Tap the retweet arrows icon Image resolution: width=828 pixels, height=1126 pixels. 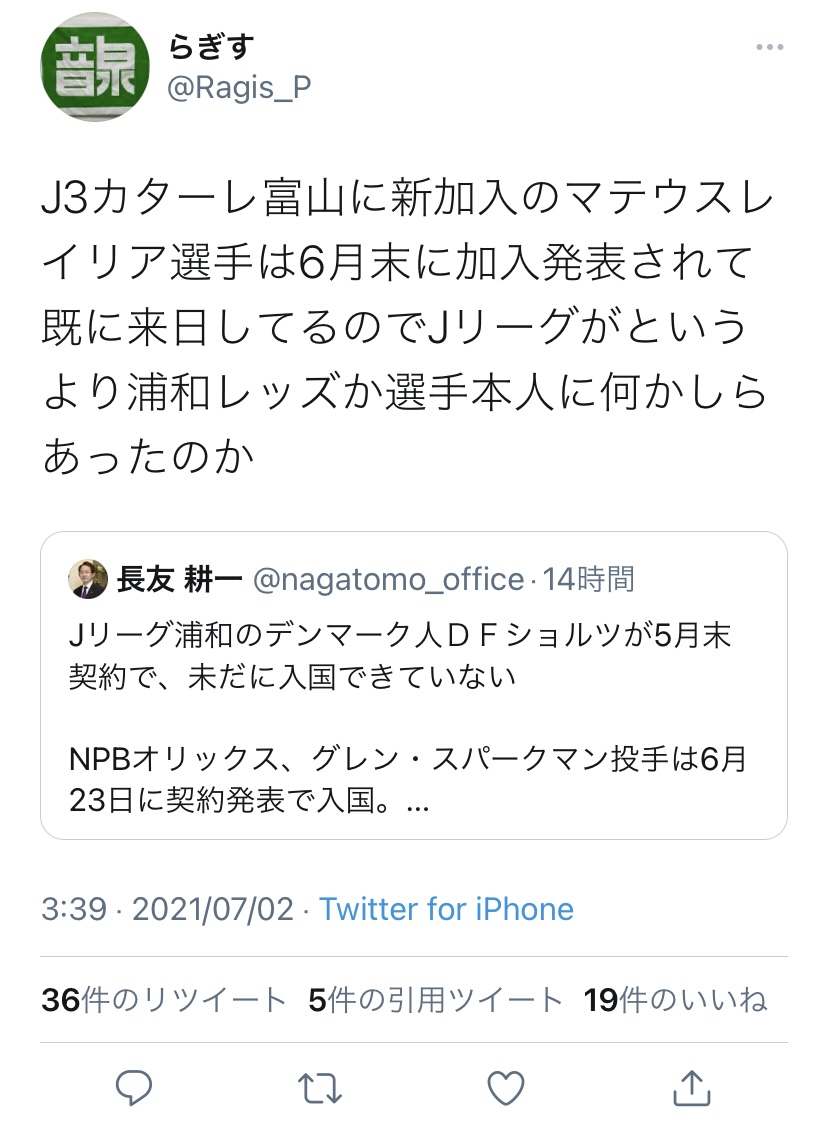(320, 1088)
